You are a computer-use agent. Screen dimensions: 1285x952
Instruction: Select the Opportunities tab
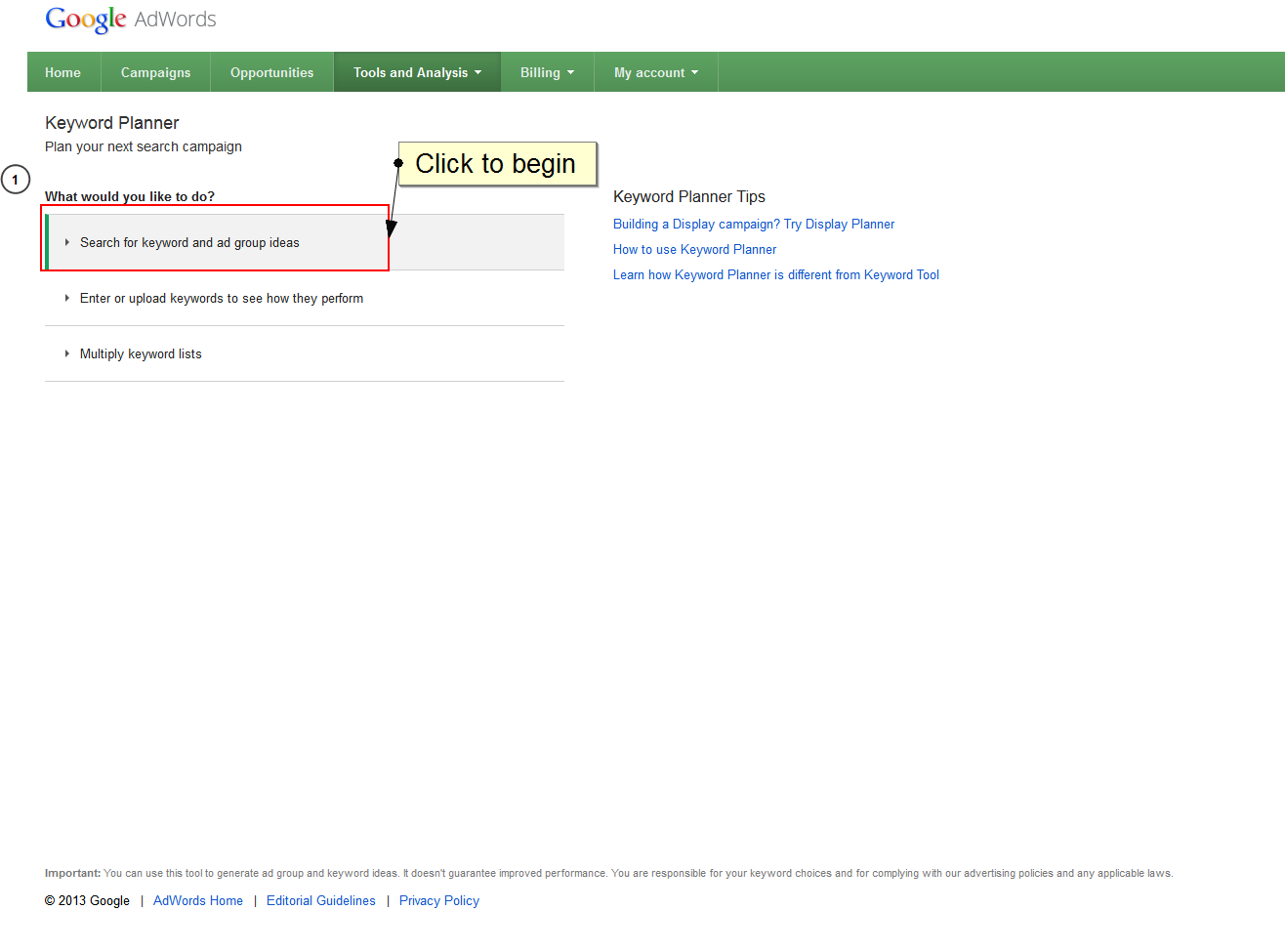point(271,72)
